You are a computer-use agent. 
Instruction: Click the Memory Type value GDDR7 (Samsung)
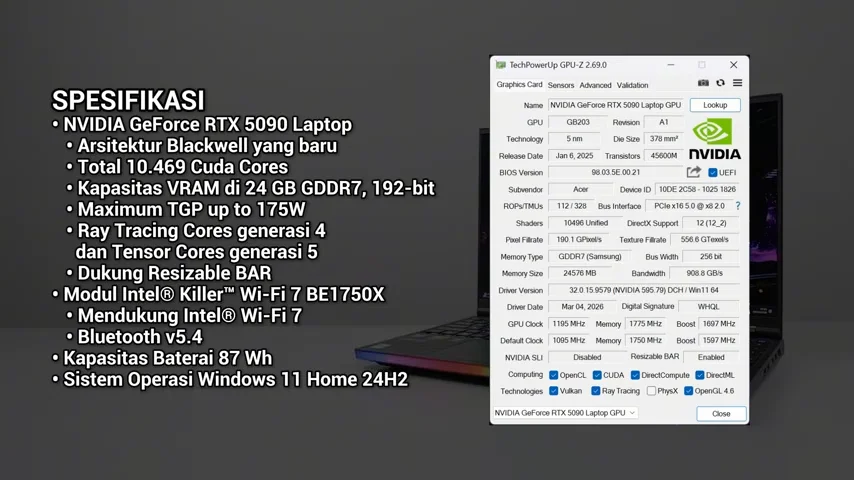pyautogui.click(x=589, y=256)
